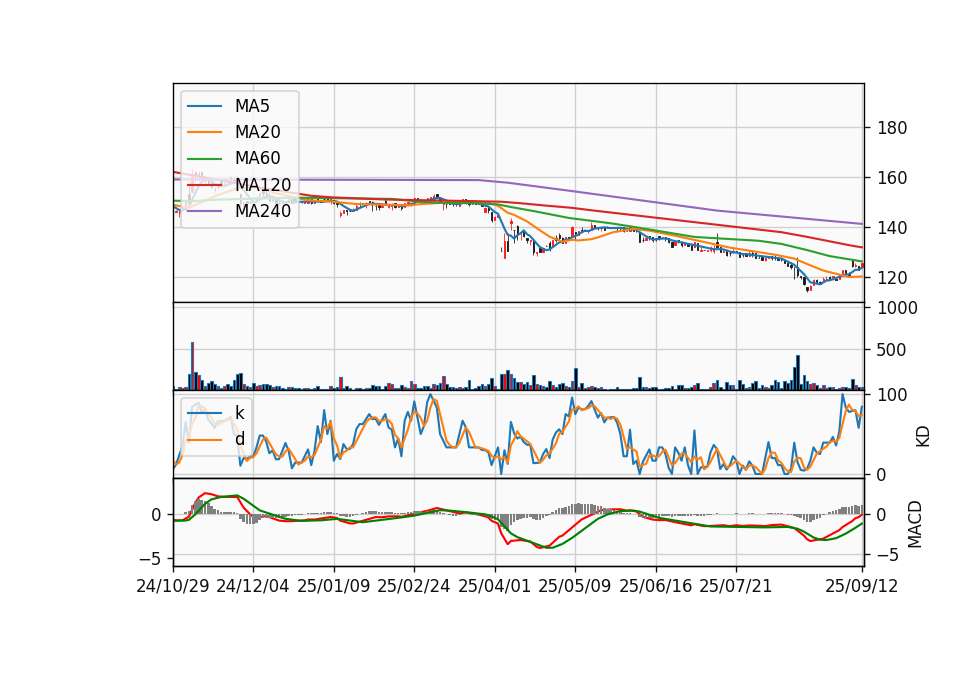This screenshot has height=690, width=960.
Task: Click the MA20 legend label
Action: pos(257,132)
